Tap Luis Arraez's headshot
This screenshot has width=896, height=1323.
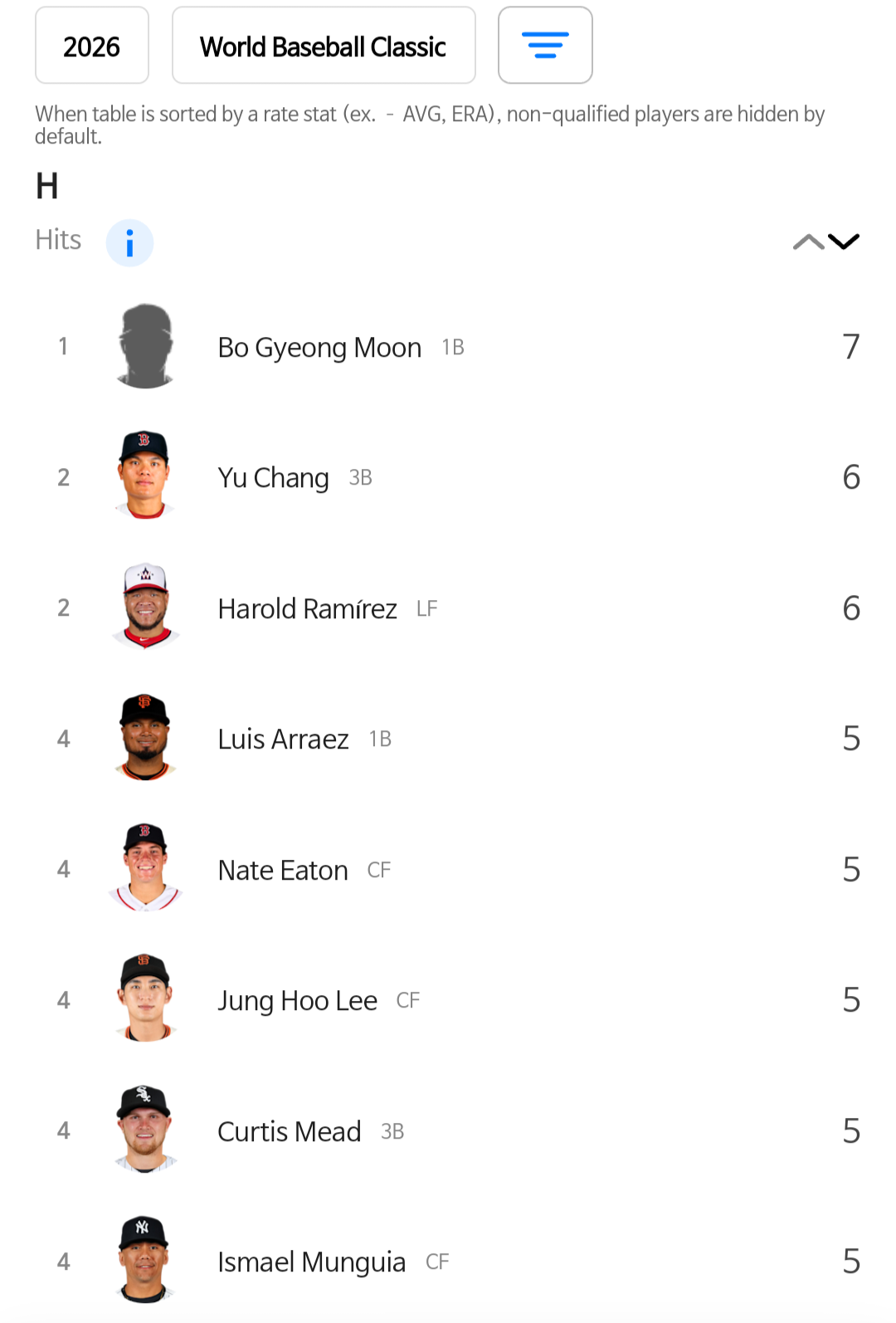(146, 738)
